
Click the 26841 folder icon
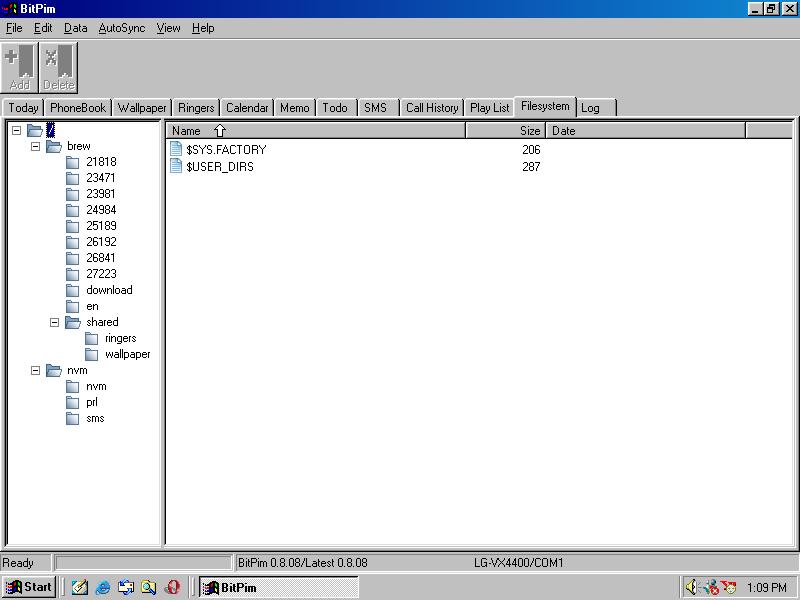[72, 258]
